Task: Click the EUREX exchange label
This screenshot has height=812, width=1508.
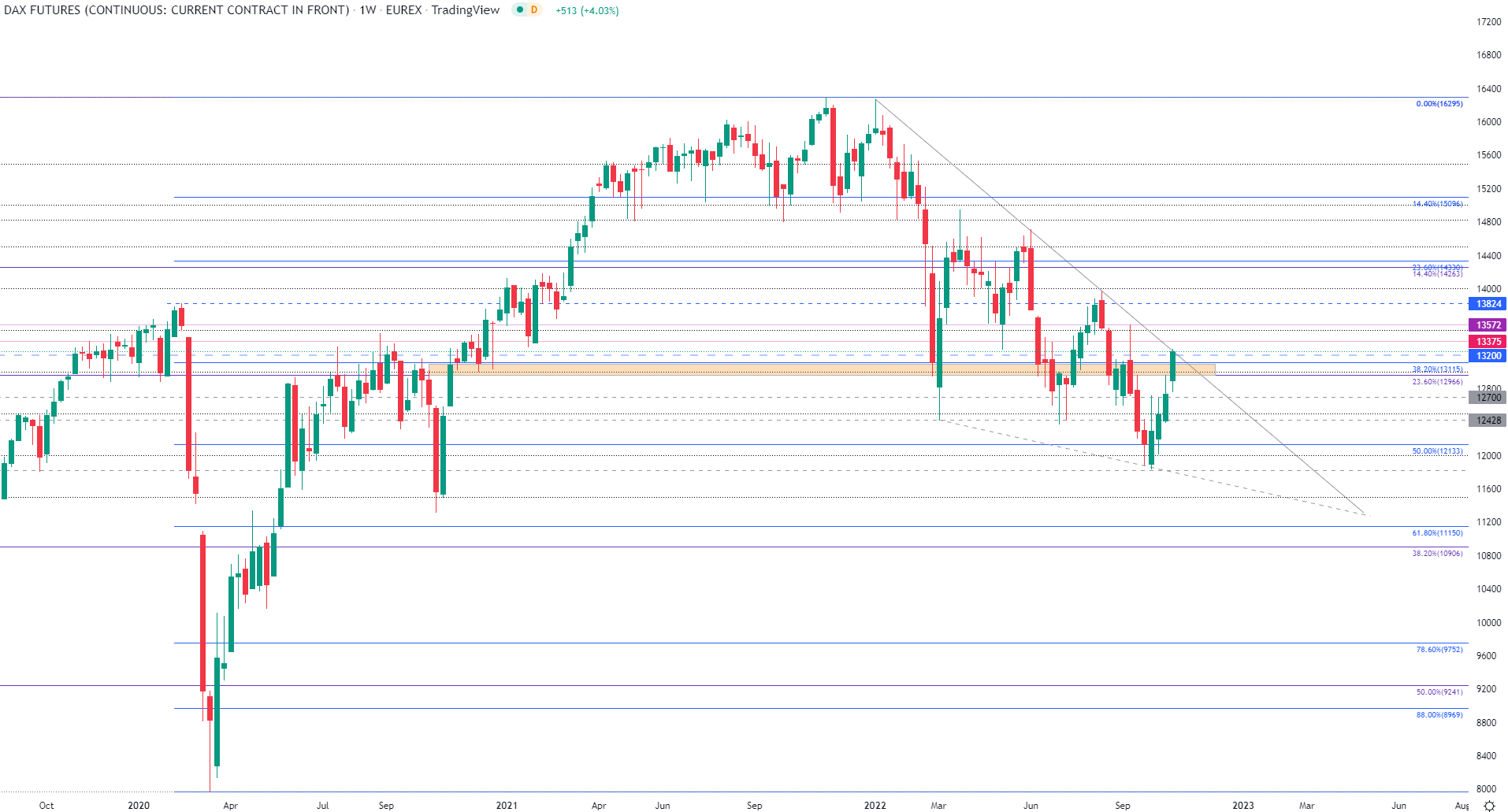Action: [x=404, y=10]
